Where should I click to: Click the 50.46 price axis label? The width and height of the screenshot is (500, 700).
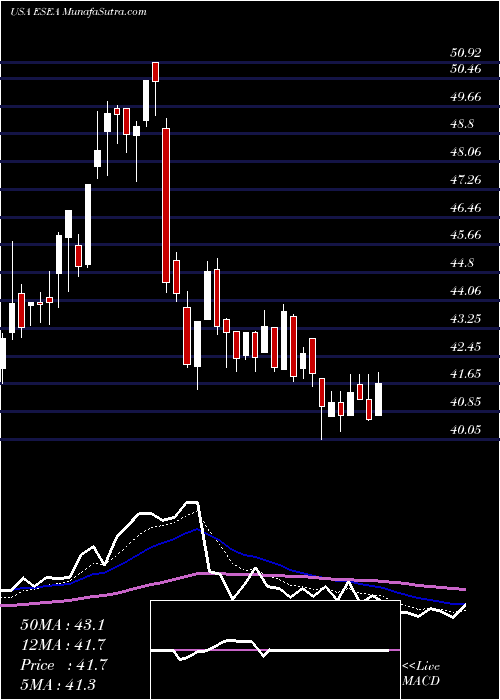(x=466, y=69)
